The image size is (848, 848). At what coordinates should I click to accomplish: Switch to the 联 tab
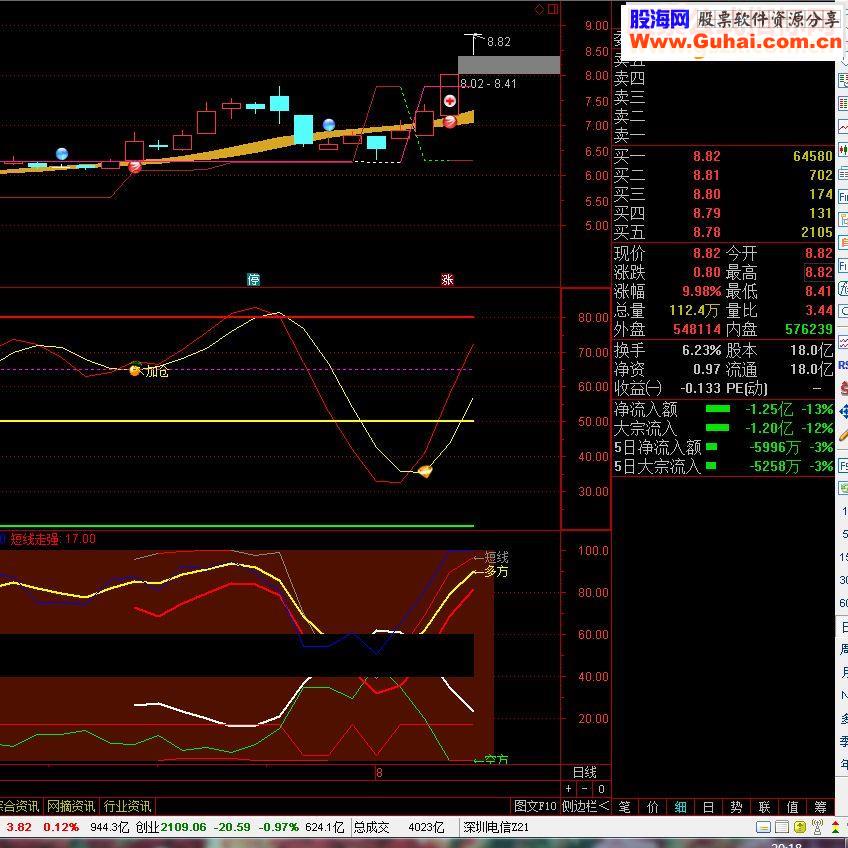pyautogui.click(x=764, y=807)
